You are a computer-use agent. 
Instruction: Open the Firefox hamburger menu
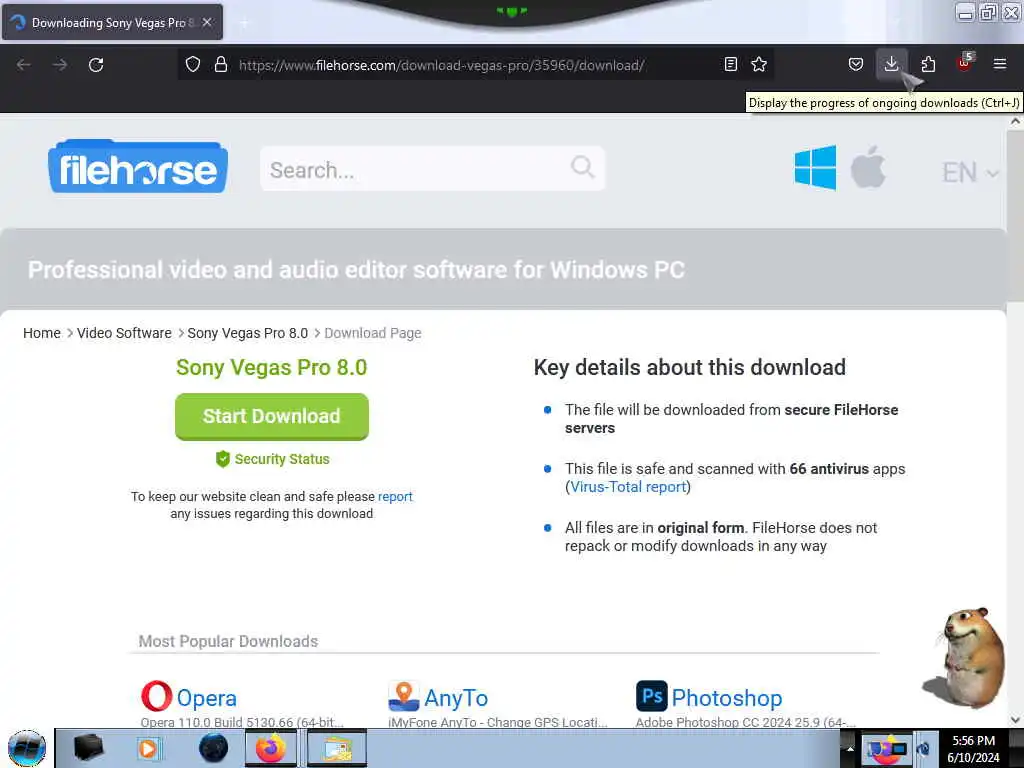pyautogui.click(x=1000, y=64)
